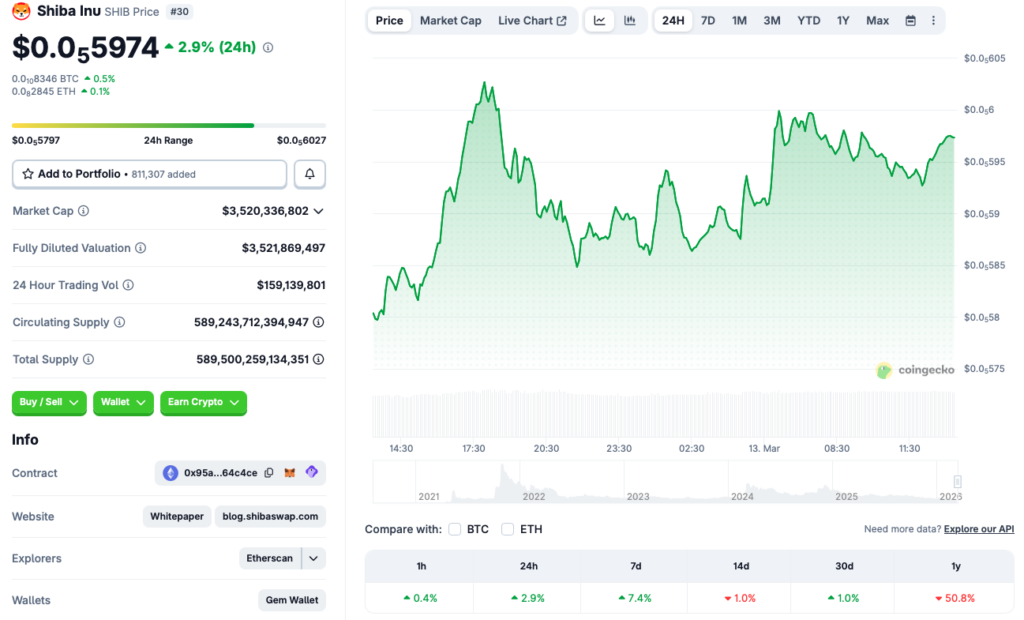Open the Buy / Sell dropdown
Viewport: 1024px width, 620px height.
(48, 403)
